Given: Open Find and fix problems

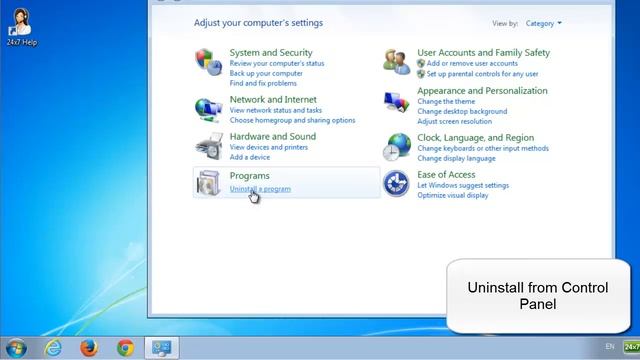Looking at the screenshot, I should [263, 83].
